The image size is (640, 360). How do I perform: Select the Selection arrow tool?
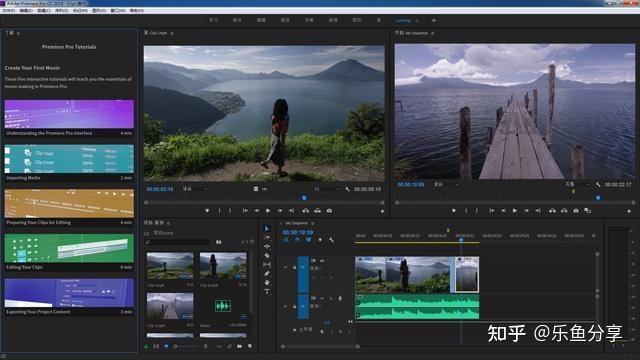267,229
